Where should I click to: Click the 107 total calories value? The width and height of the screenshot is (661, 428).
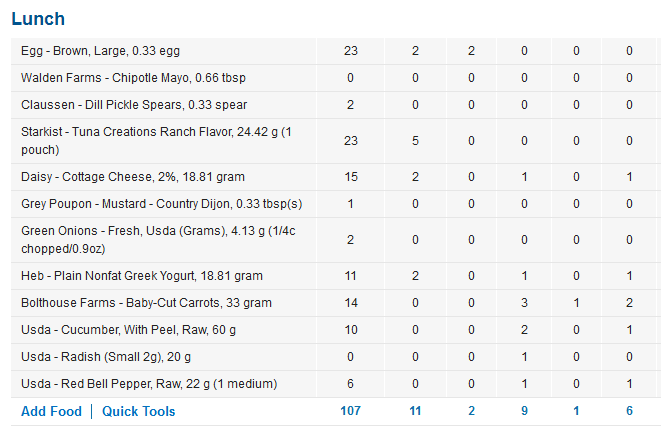(350, 411)
